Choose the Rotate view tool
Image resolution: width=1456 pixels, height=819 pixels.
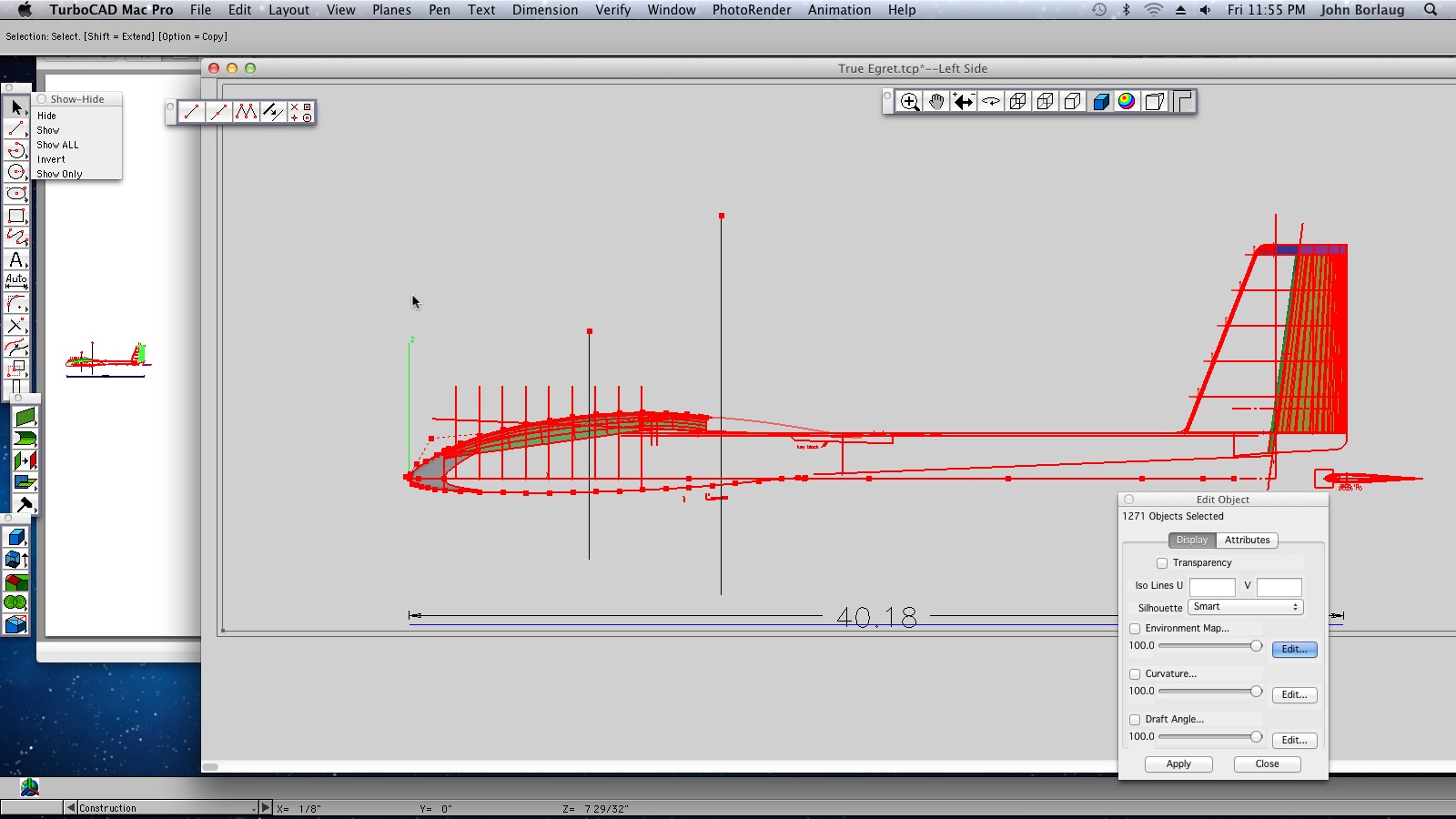pyautogui.click(x=991, y=102)
